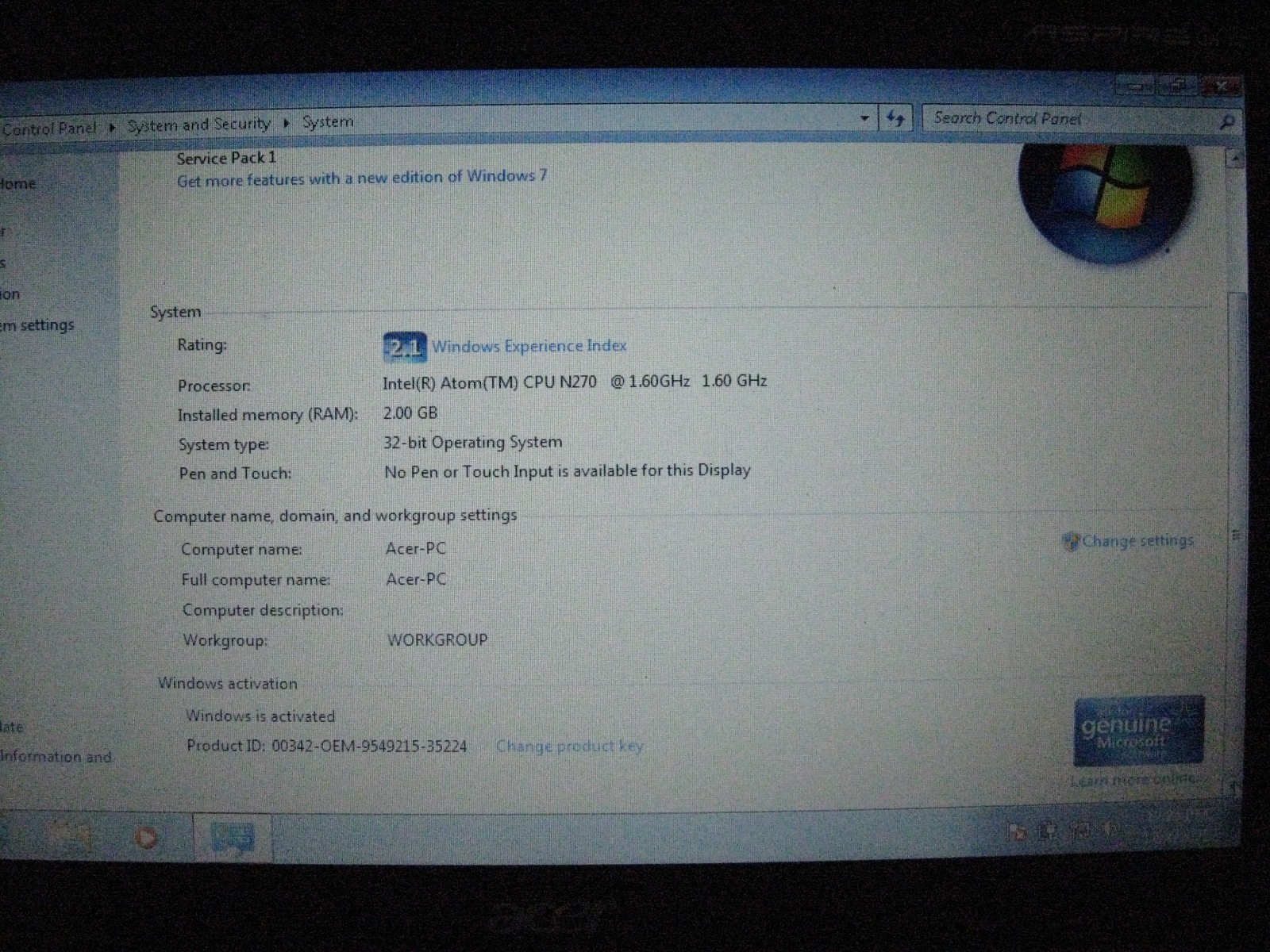Click the genuine Microsoft software badge

(x=1139, y=731)
